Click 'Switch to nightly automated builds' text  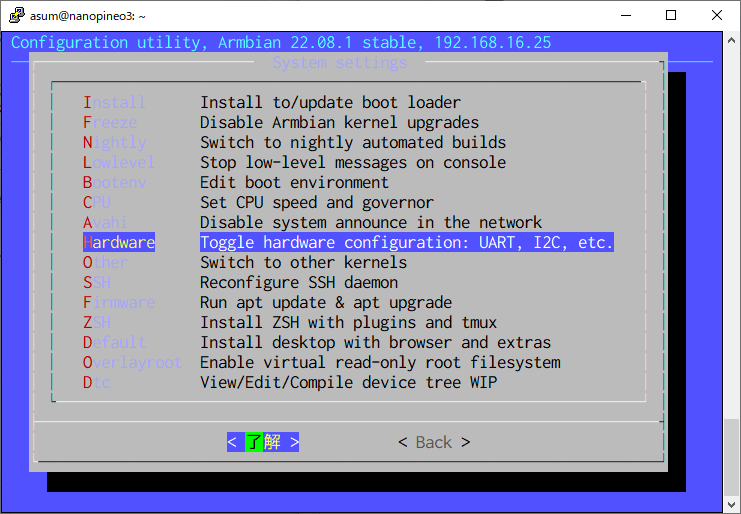(353, 142)
